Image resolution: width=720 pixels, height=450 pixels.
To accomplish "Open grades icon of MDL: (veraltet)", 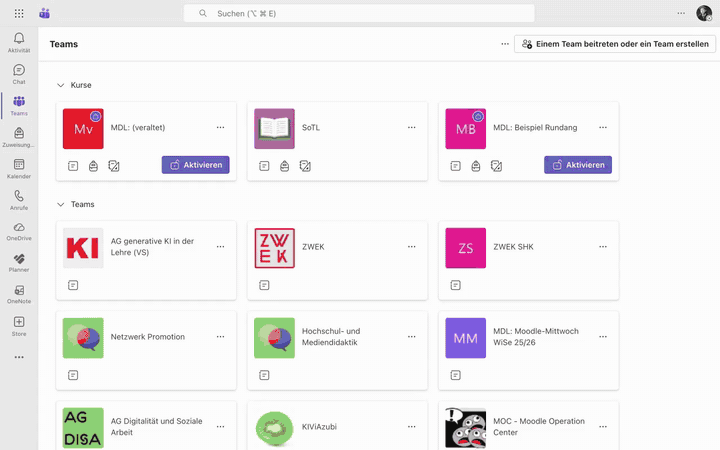I will coord(114,166).
